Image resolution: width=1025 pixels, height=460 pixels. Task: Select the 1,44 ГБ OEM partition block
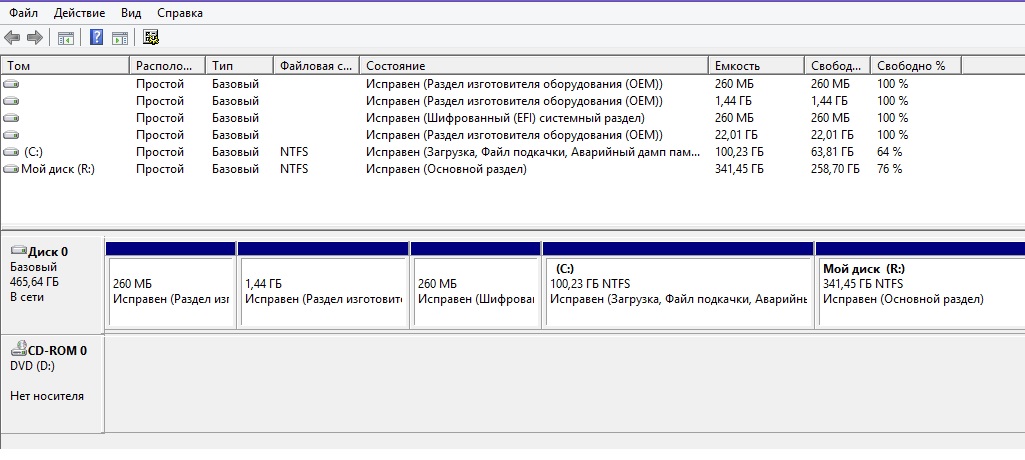pyautogui.click(x=323, y=290)
